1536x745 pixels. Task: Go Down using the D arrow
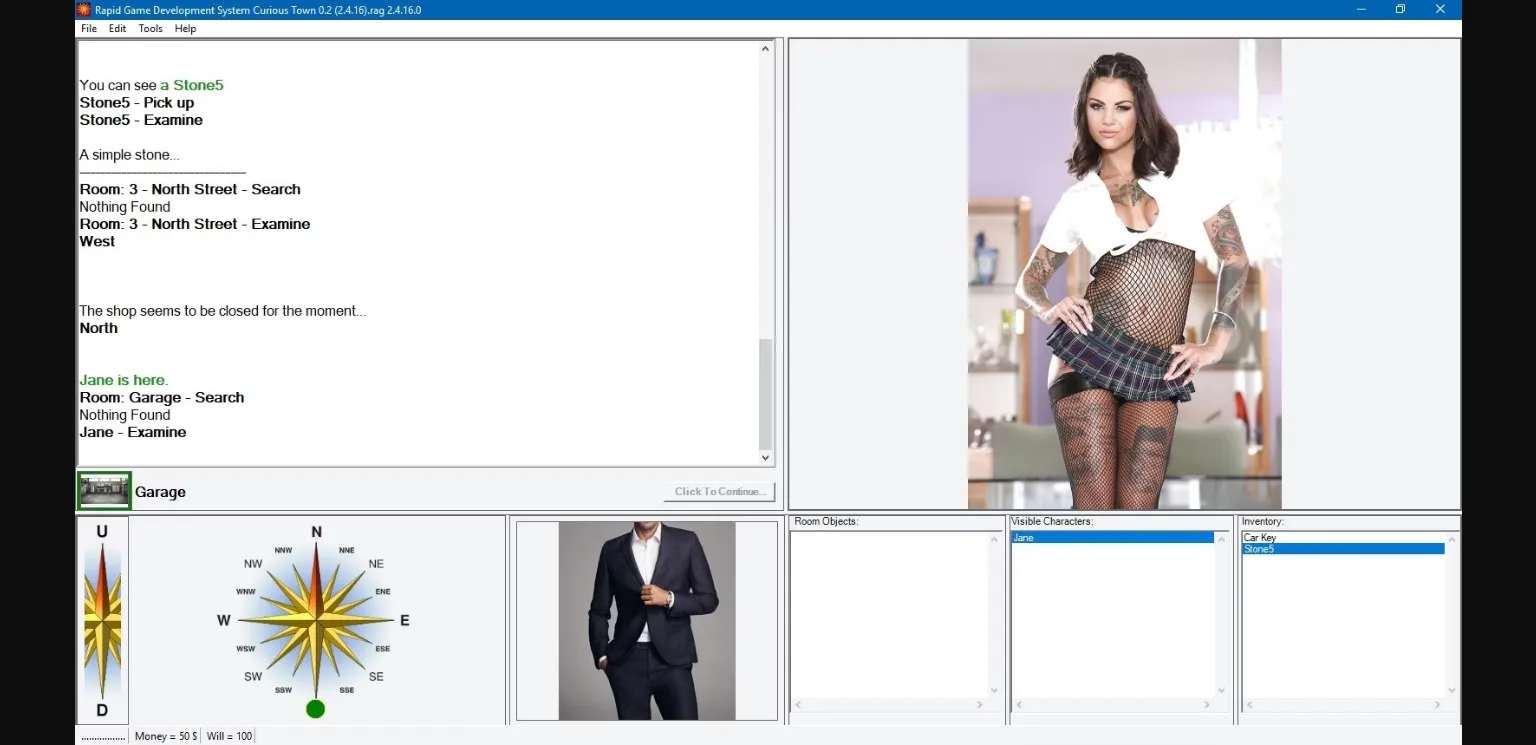[x=102, y=710]
